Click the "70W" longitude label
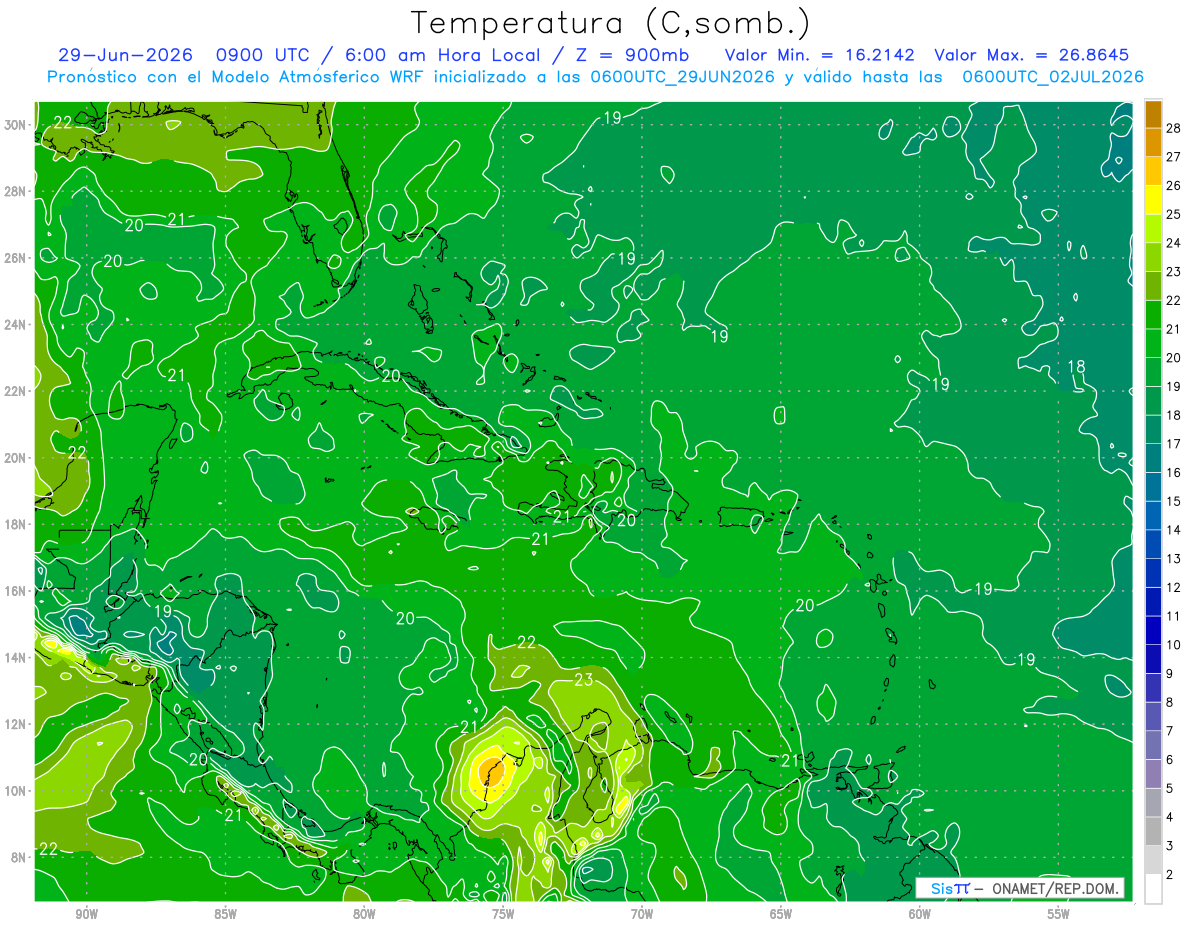Screen dimensions: 1200x927 pos(642,914)
